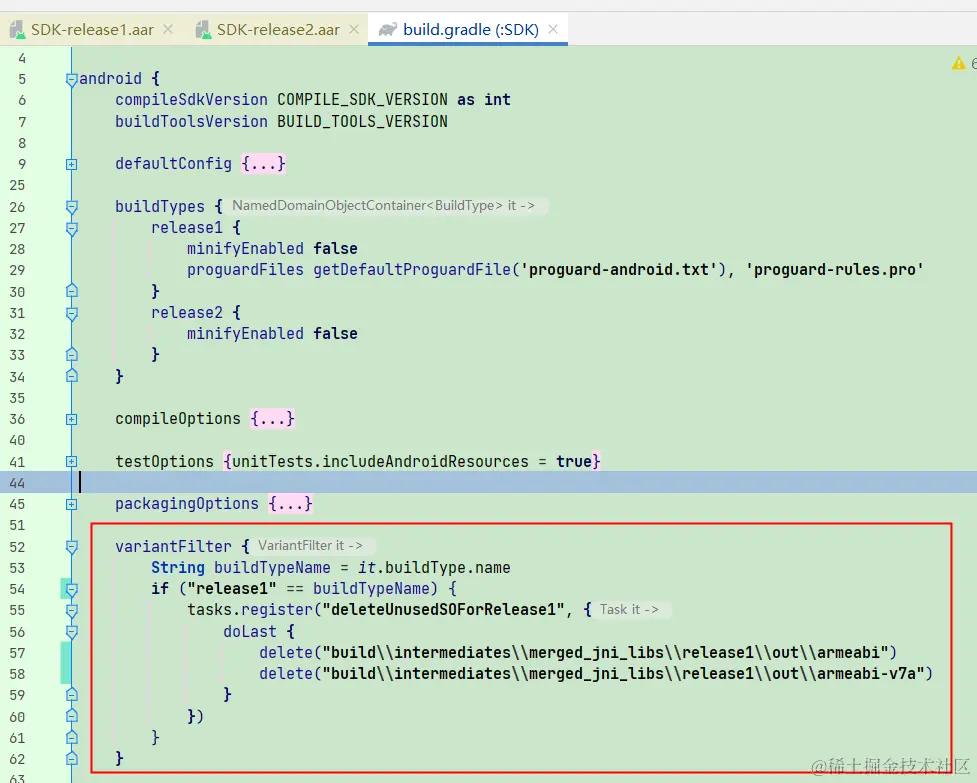This screenshot has height=783, width=977.
Task: Click the Task it -> inlay hint
Action: coord(632,609)
